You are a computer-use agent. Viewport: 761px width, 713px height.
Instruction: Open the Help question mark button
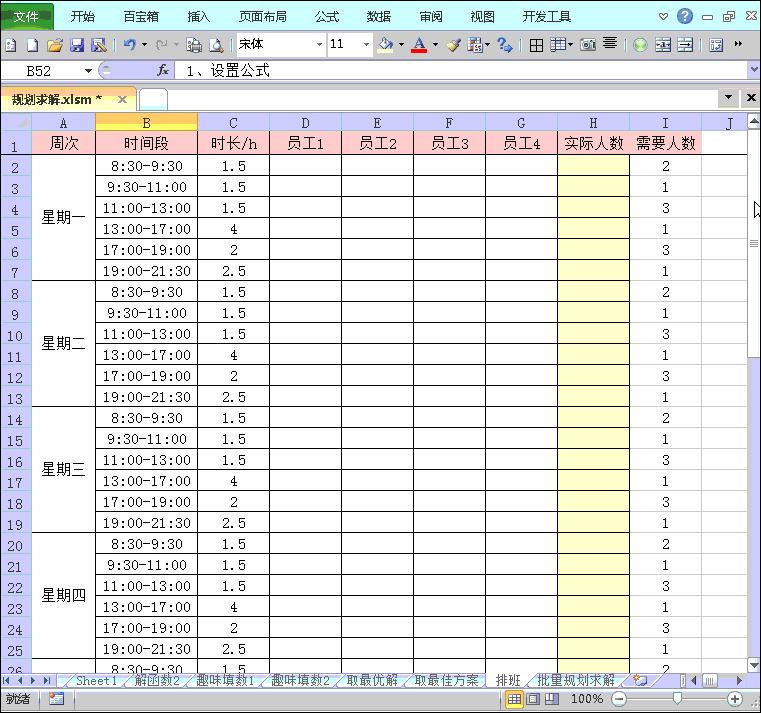(685, 17)
